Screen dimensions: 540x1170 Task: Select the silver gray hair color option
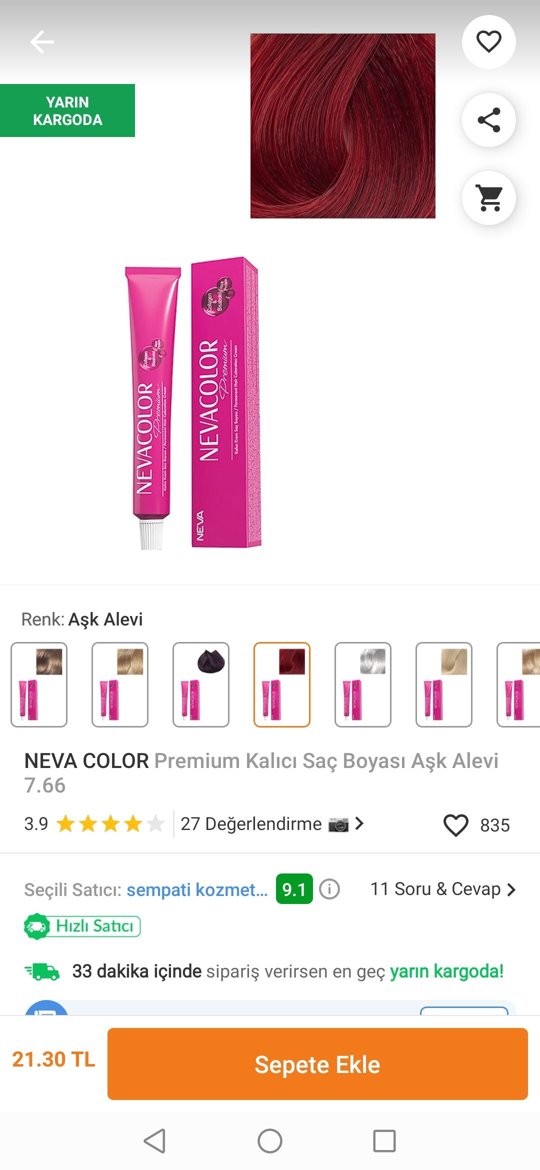[362, 684]
